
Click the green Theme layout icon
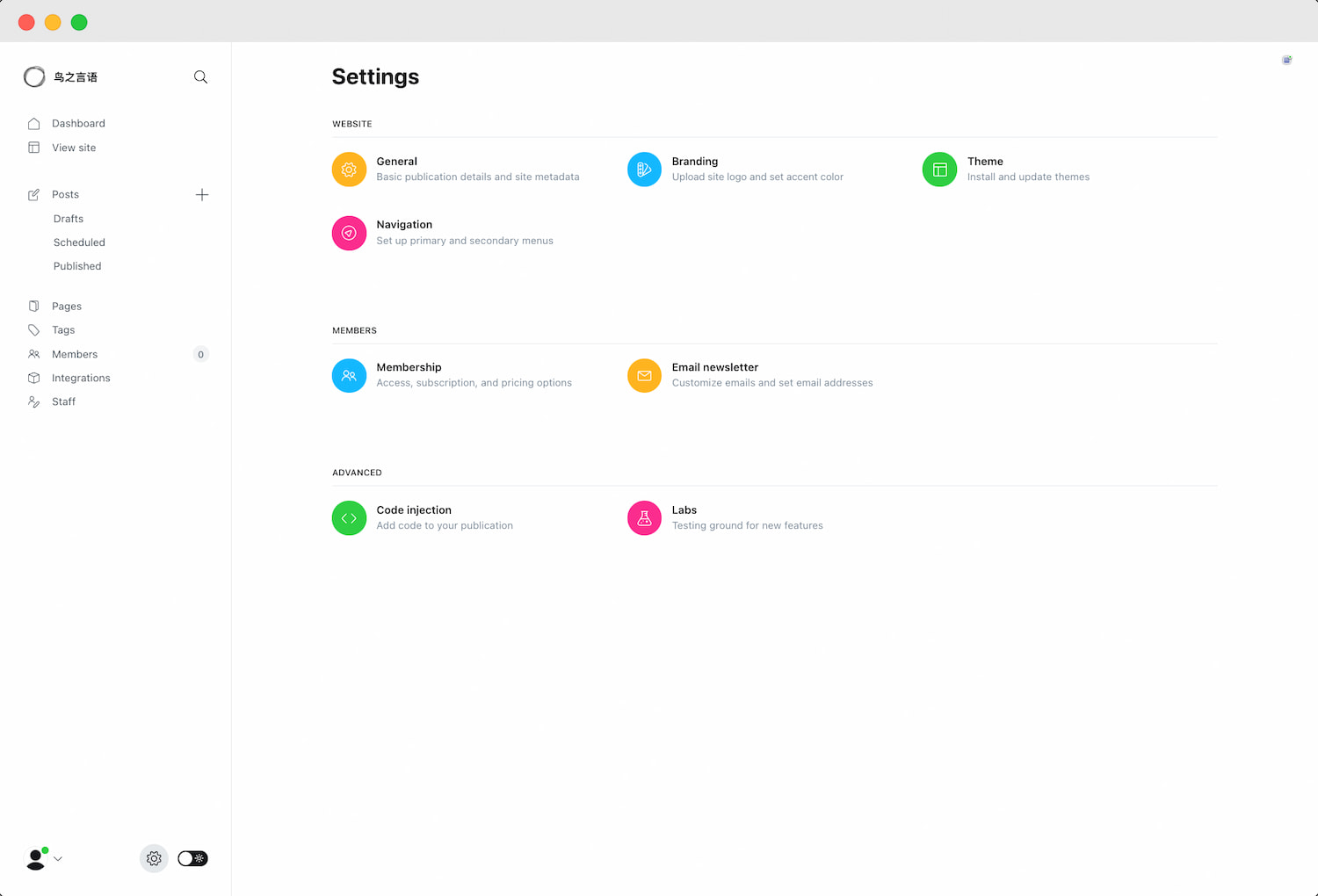coord(939,170)
